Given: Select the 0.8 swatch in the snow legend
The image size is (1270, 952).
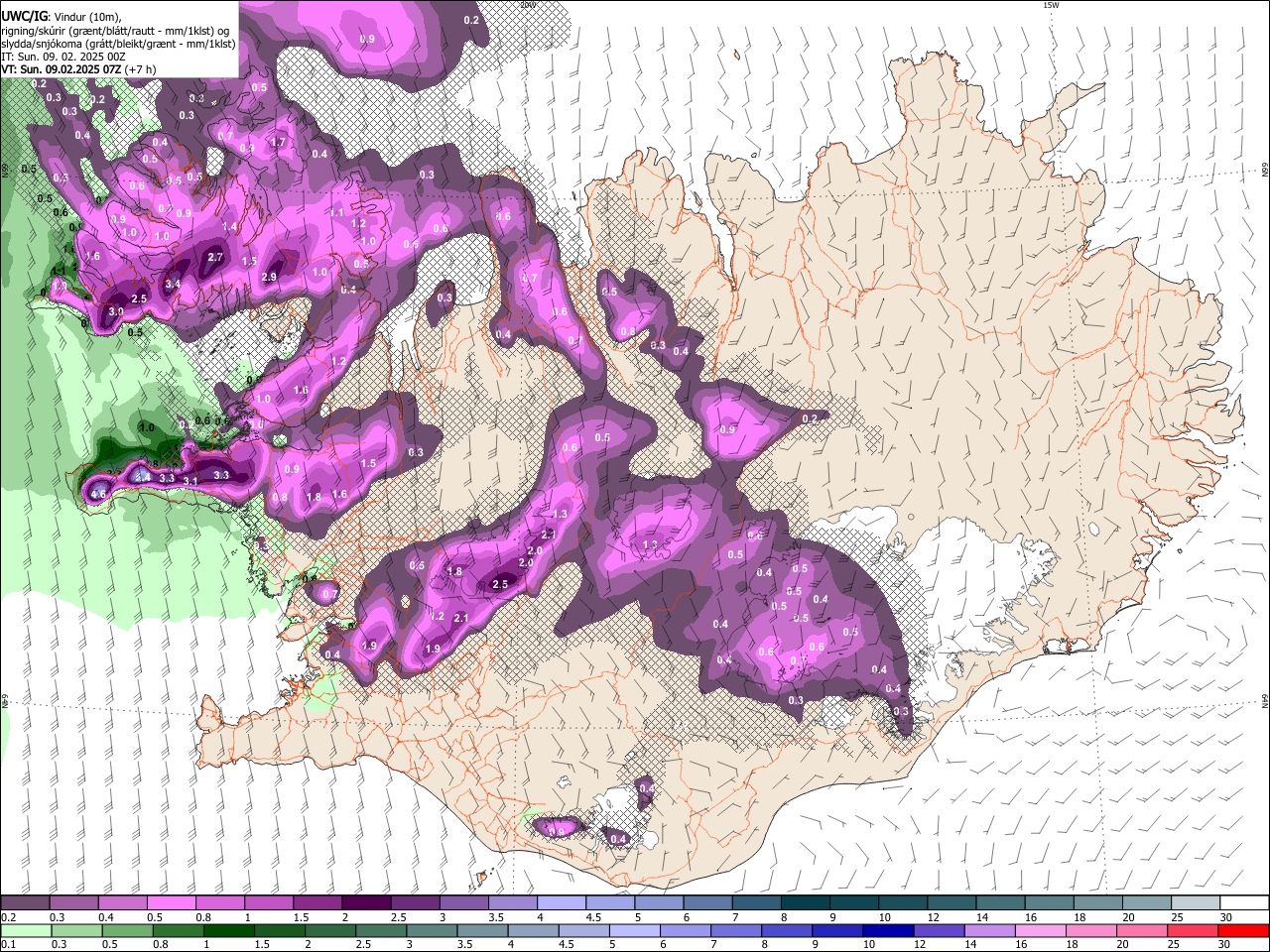Looking at the screenshot, I should tap(219, 903).
